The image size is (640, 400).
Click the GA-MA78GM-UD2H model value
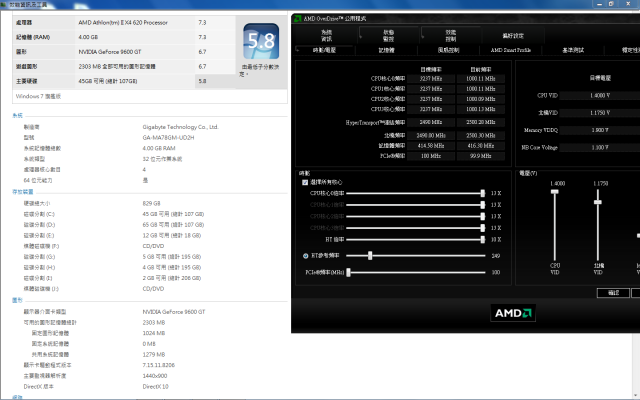[x=168, y=138]
